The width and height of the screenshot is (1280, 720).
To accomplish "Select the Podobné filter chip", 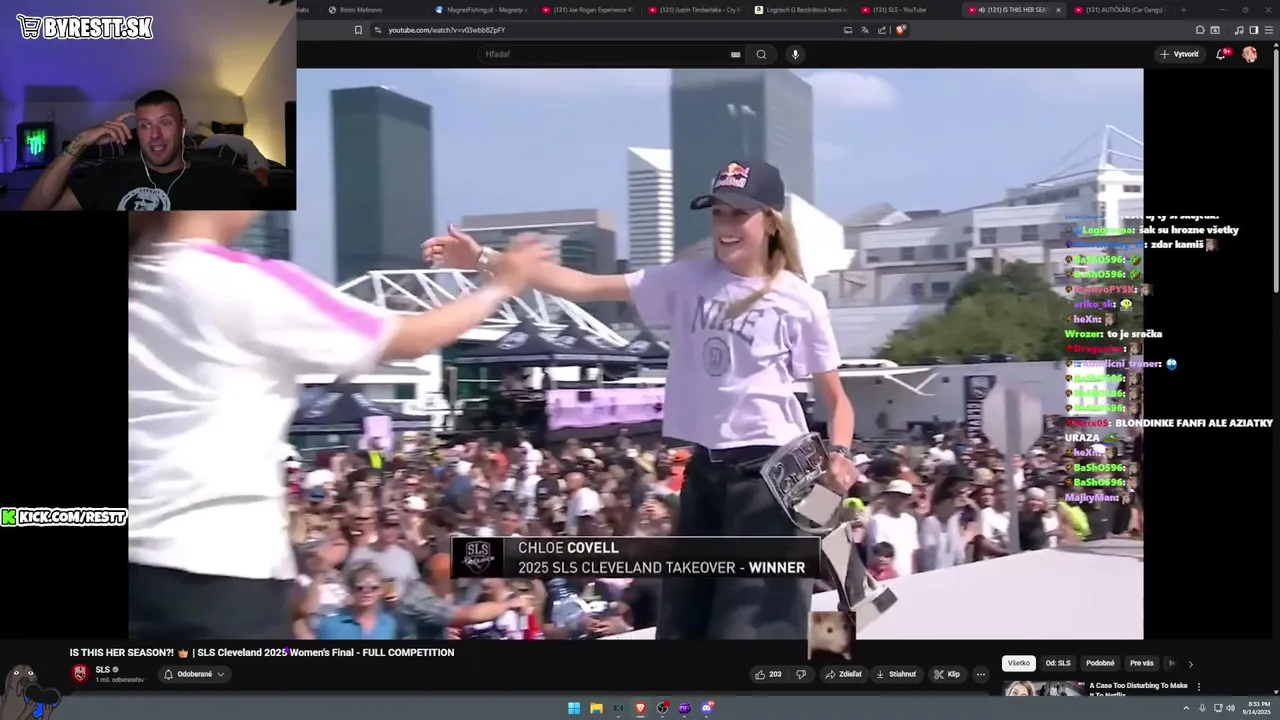I will click(x=1100, y=663).
